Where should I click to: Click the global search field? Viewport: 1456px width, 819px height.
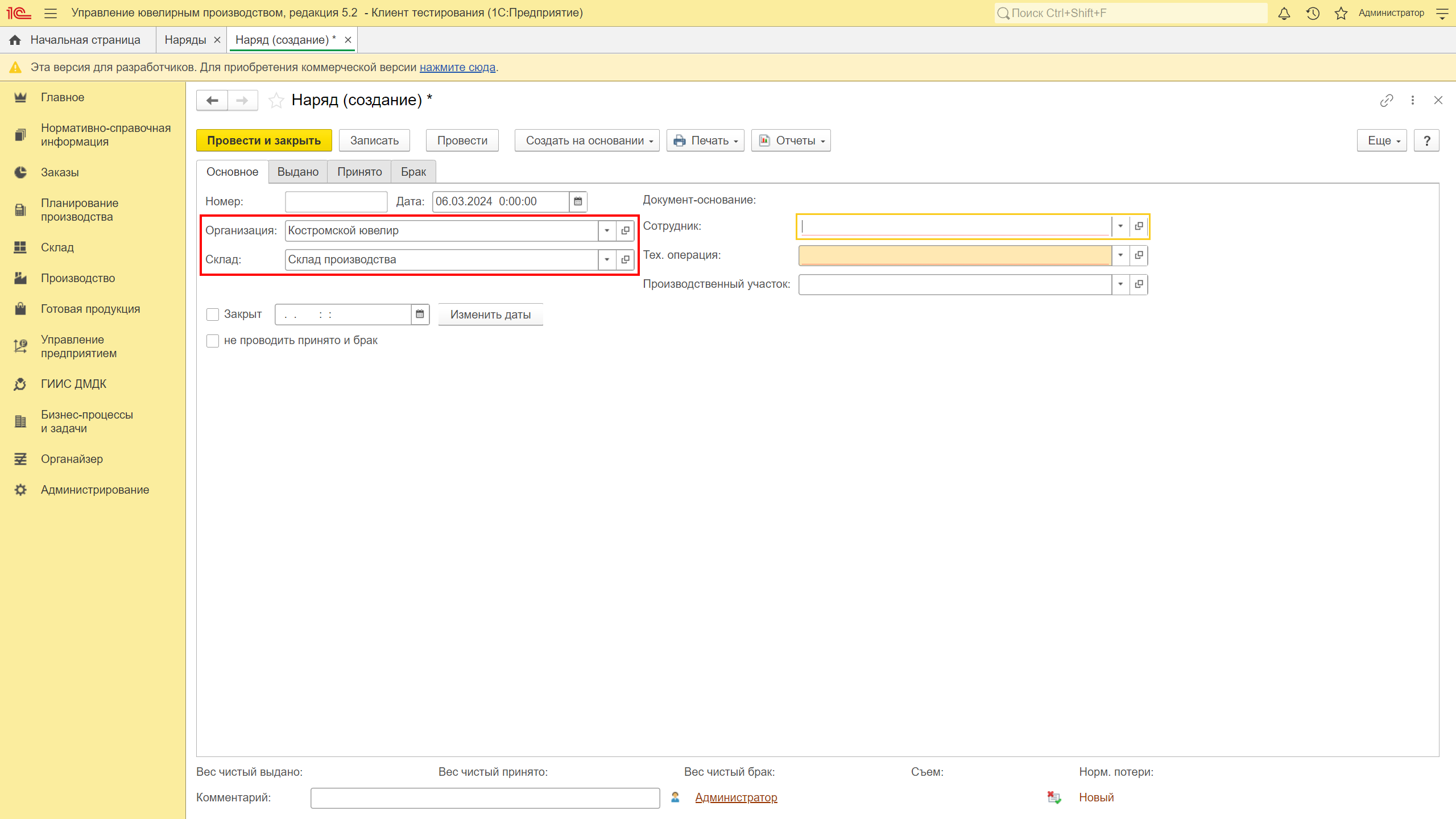(1131, 13)
